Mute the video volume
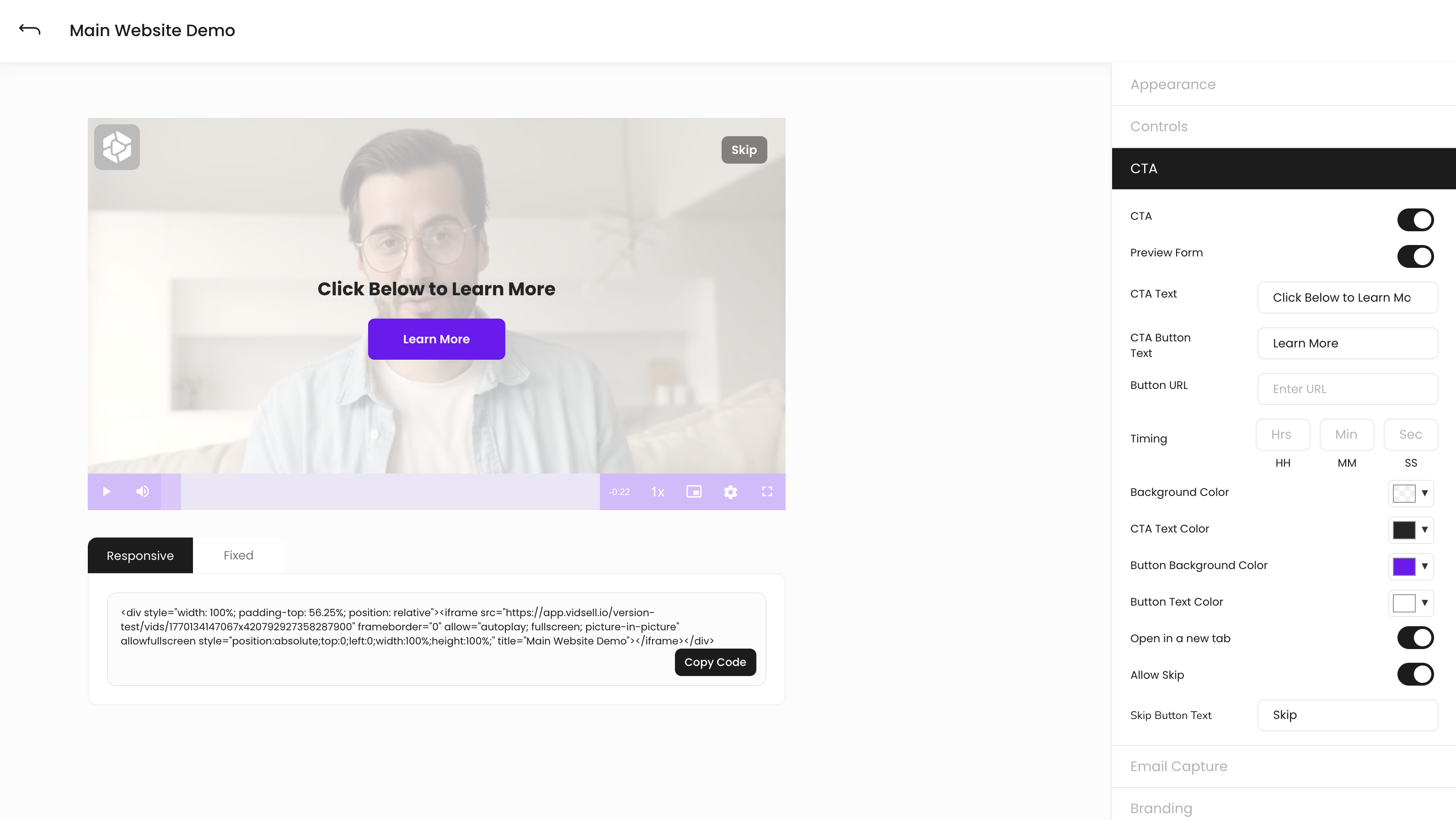The height and width of the screenshot is (820, 1456). coord(142,492)
